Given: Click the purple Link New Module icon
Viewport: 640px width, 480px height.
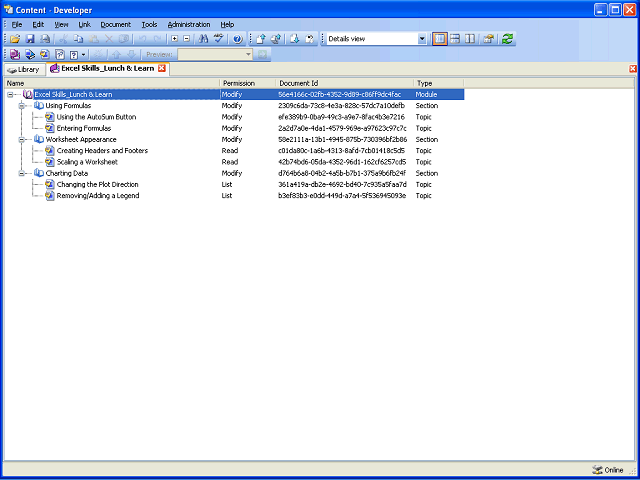Looking at the screenshot, I should [x=16, y=54].
